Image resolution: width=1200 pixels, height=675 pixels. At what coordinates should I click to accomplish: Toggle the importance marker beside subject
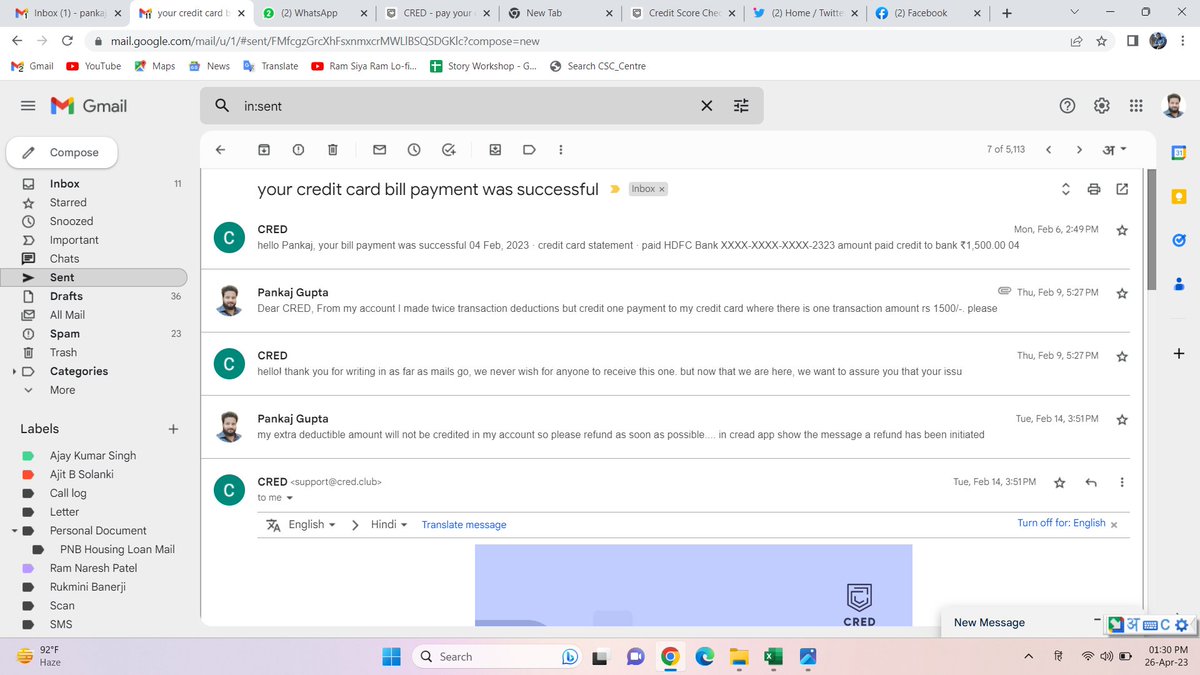point(614,189)
